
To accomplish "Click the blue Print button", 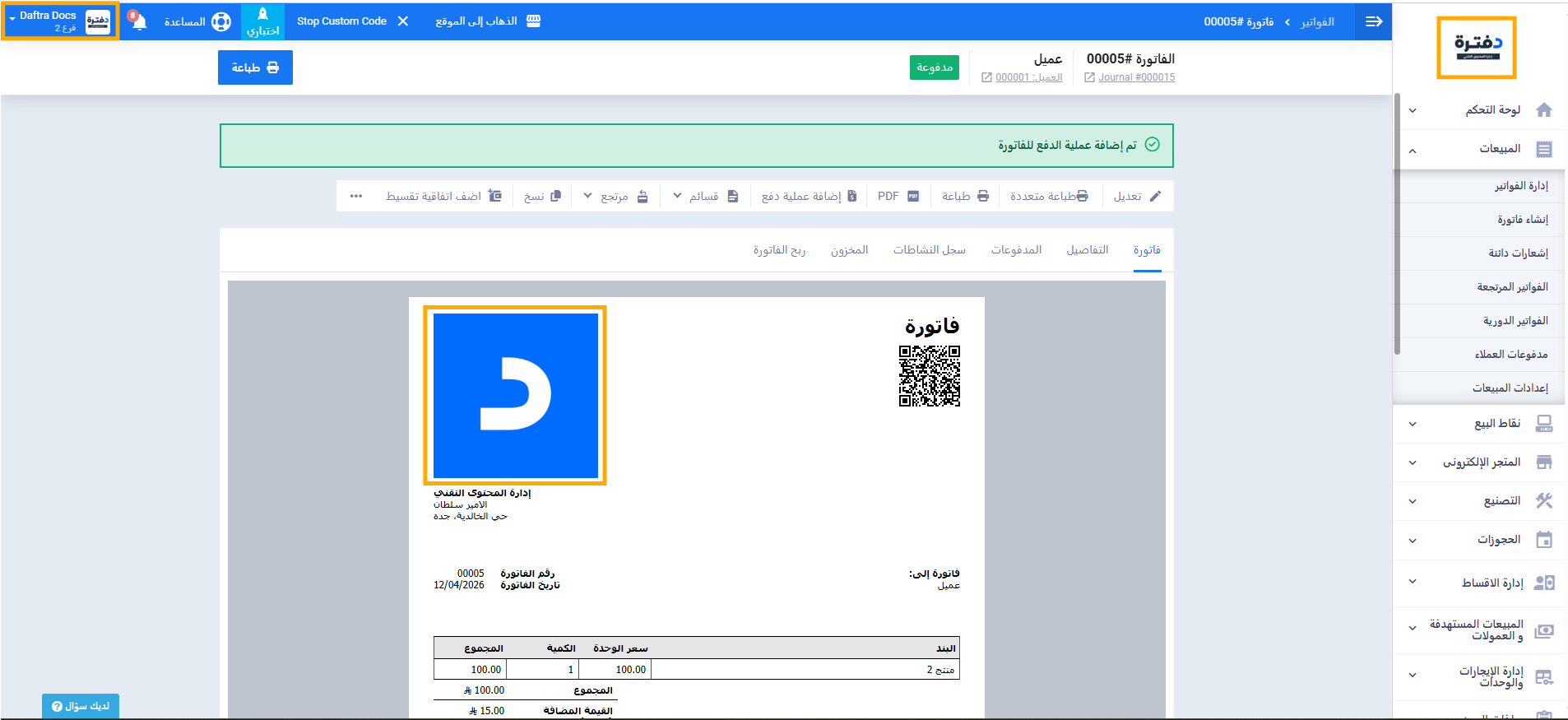I will [x=255, y=67].
